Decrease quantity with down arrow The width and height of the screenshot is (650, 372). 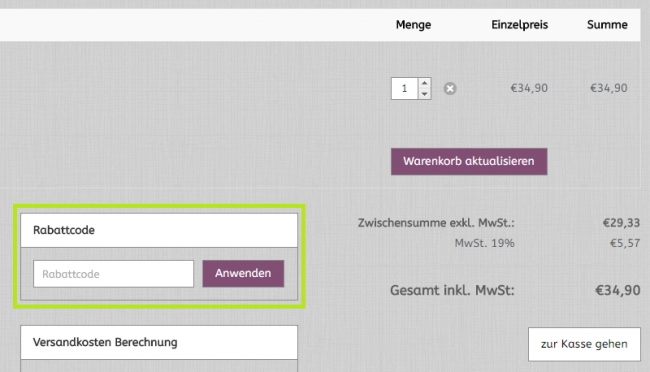point(424,94)
